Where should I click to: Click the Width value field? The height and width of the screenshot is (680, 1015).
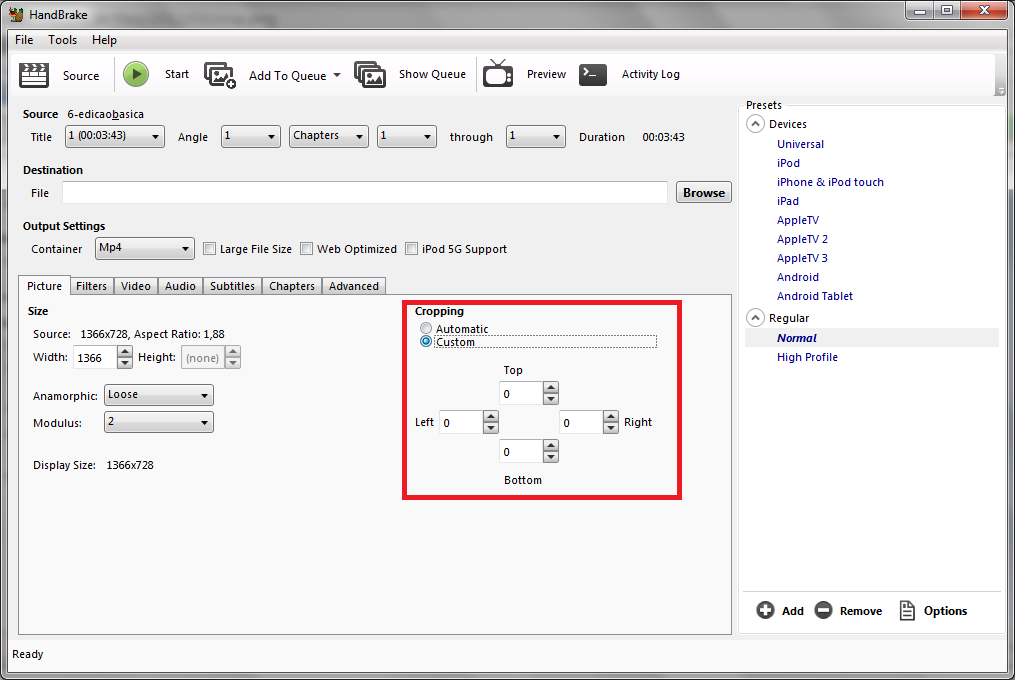(x=95, y=357)
